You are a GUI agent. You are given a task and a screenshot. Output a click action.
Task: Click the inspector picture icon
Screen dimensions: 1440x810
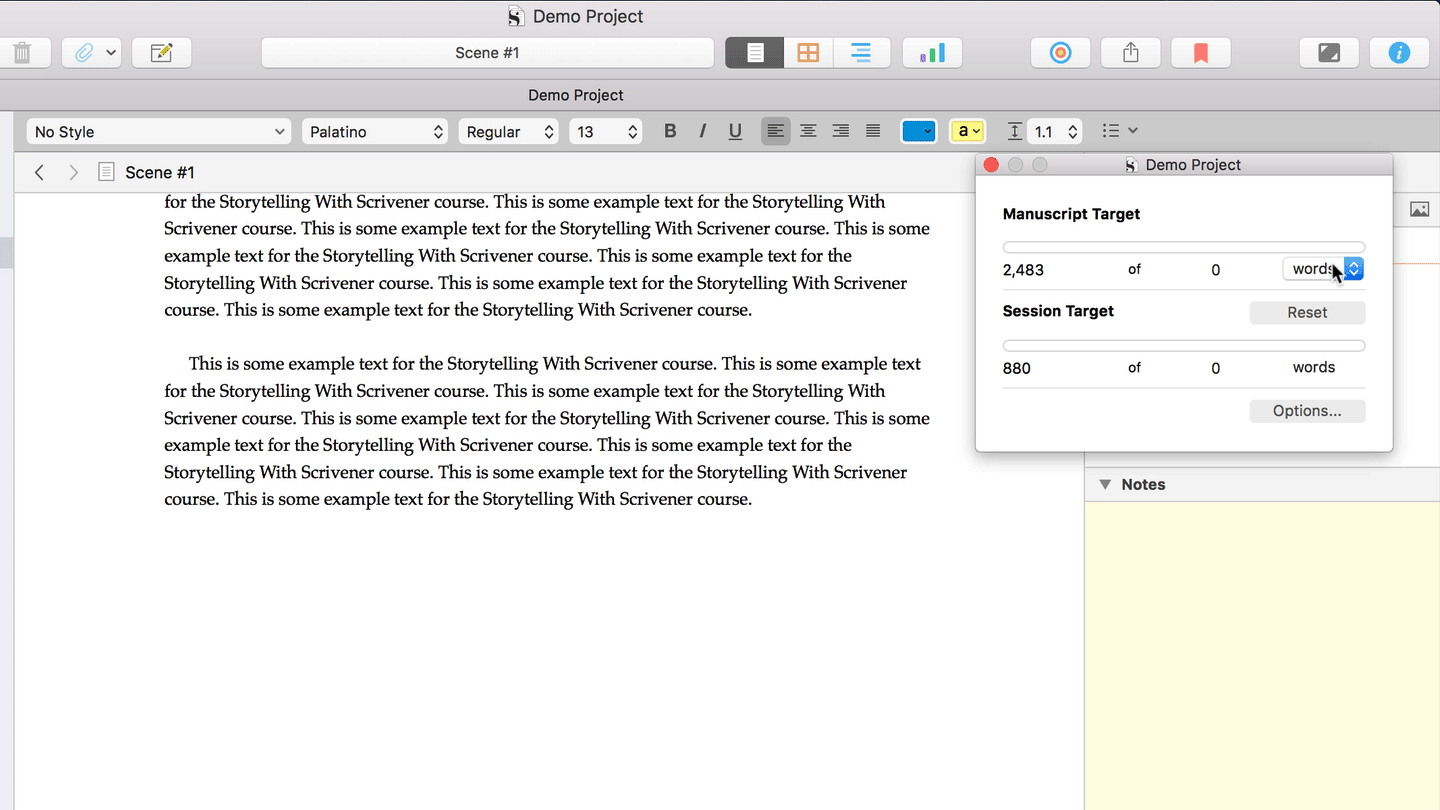[1419, 209]
